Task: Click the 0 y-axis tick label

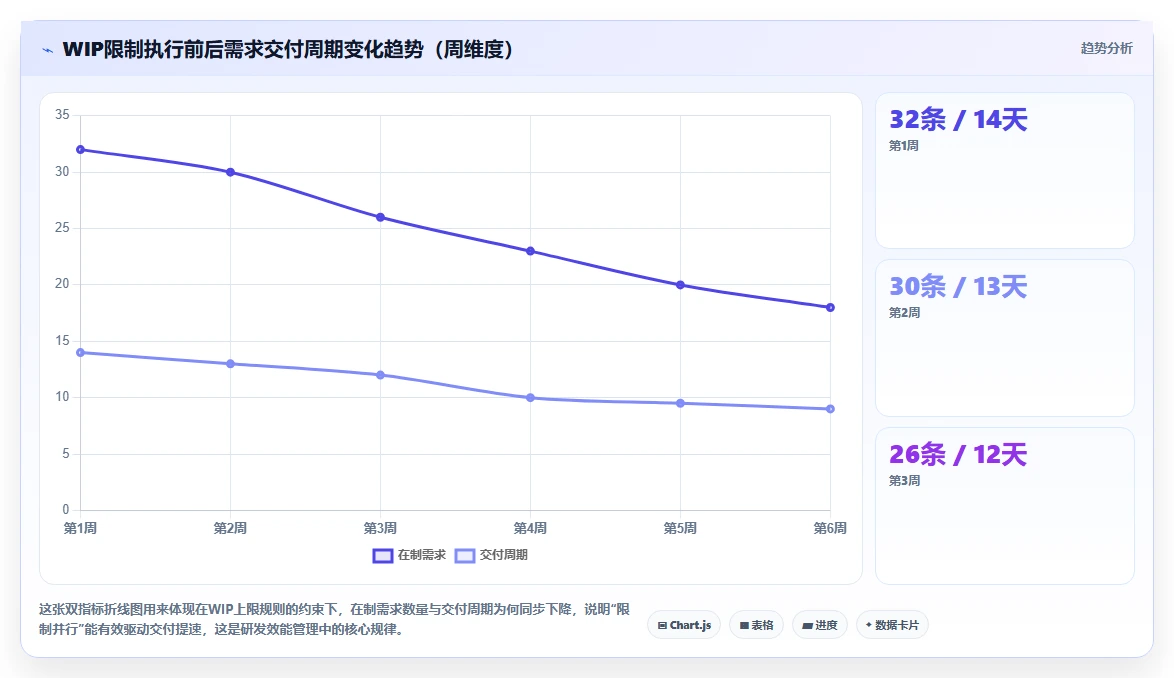Action: pos(66,510)
